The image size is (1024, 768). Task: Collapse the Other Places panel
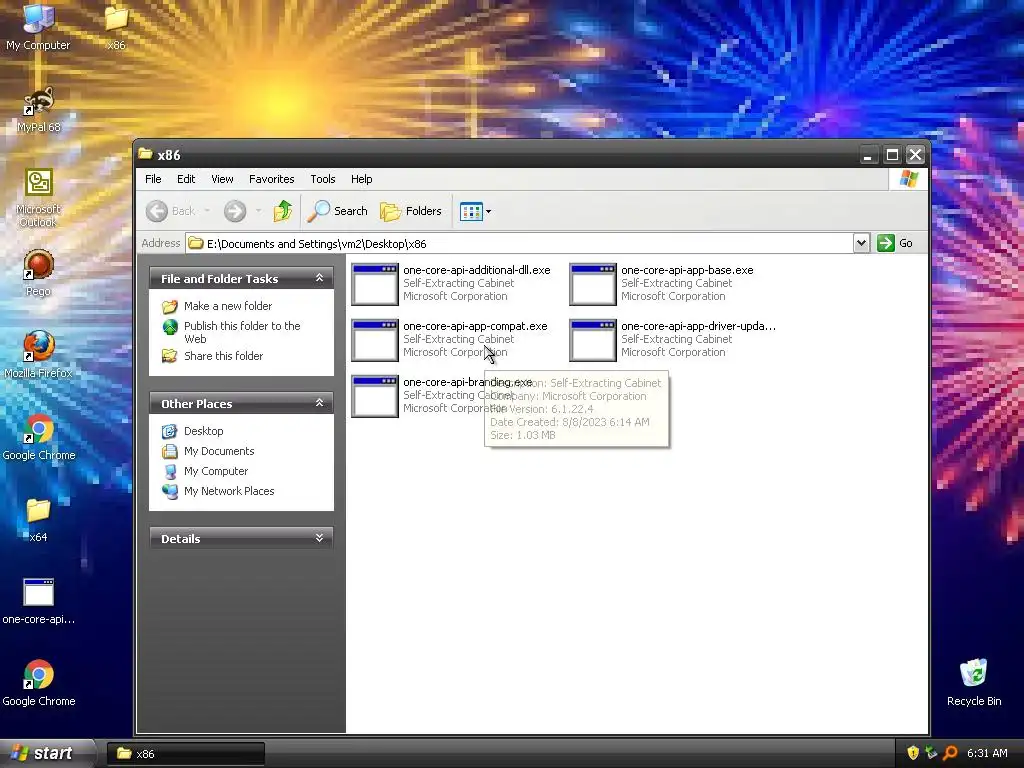[319, 403]
